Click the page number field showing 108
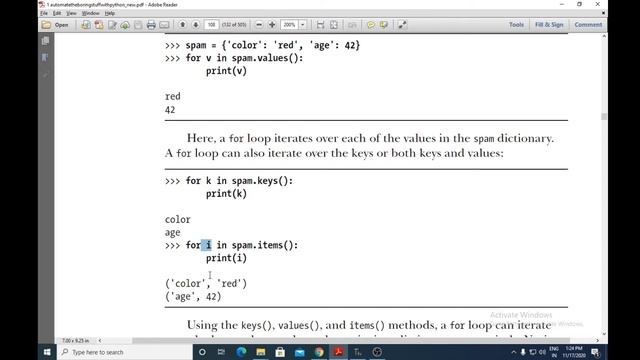Image resolution: width=640 pixels, height=360 pixels. pyautogui.click(x=211, y=25)
